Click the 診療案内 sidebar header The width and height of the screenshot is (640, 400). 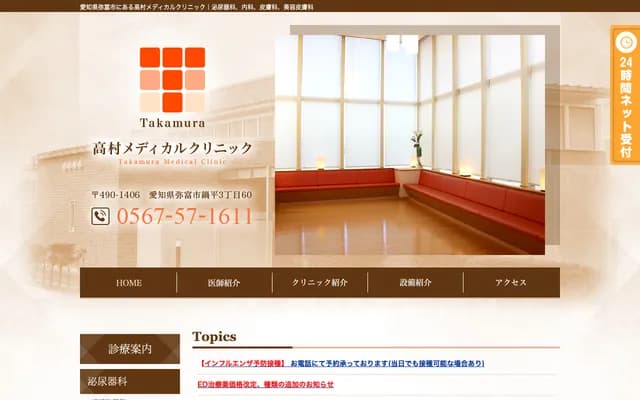point(130,349)
